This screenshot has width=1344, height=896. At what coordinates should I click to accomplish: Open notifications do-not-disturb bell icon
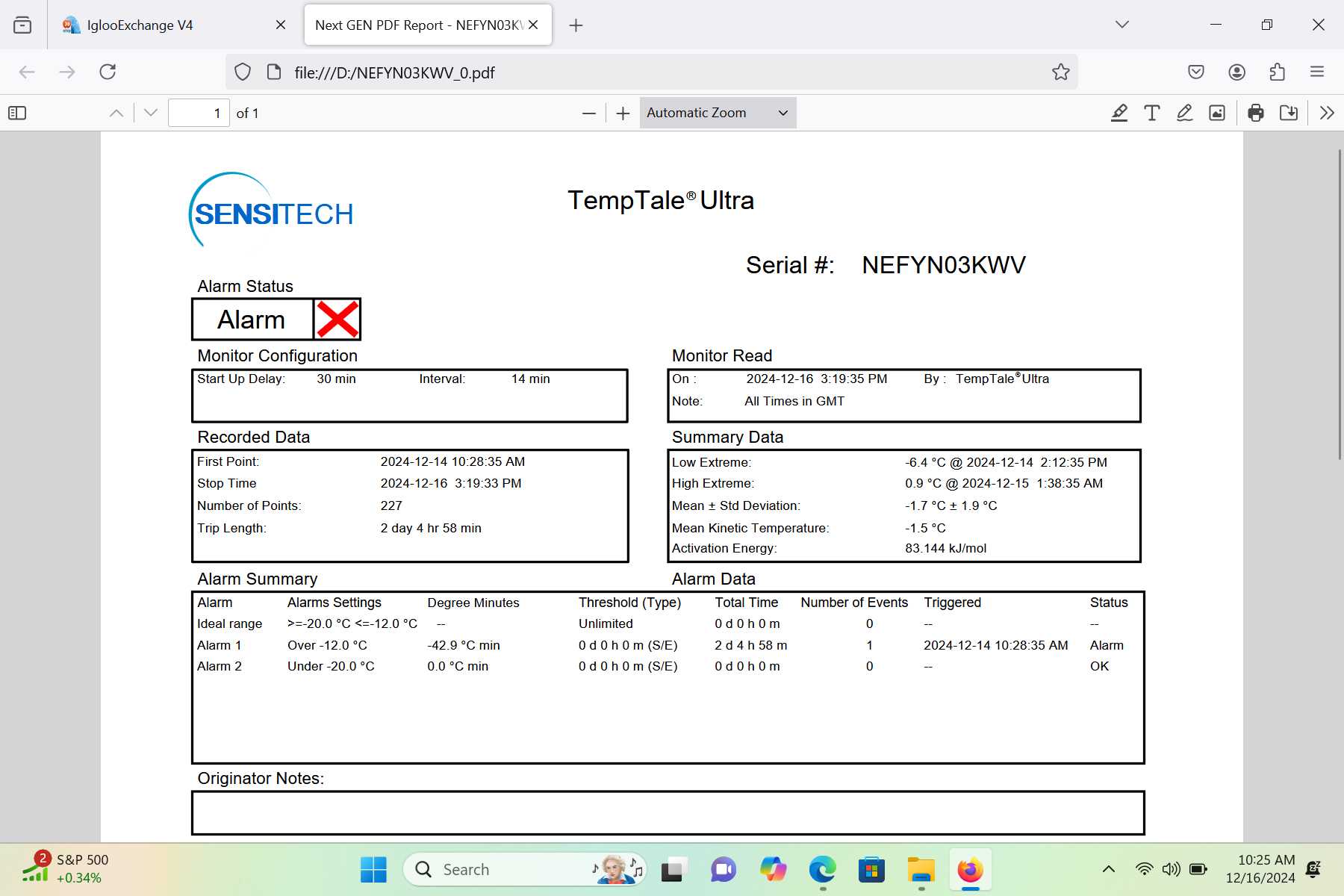[x=1314, y=869]
